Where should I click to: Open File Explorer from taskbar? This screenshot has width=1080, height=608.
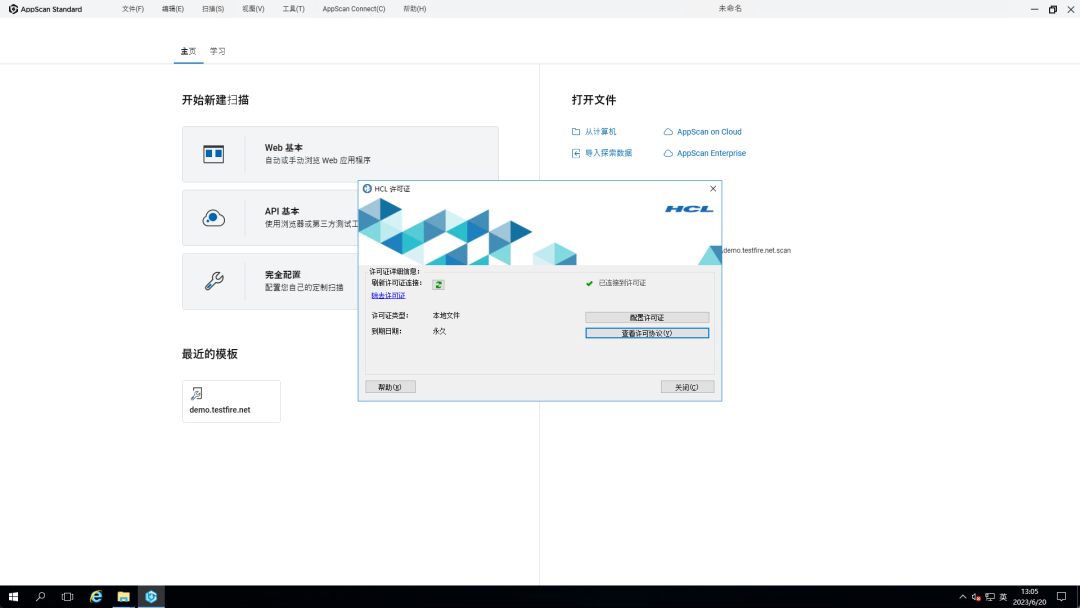[x=123, y=596]
